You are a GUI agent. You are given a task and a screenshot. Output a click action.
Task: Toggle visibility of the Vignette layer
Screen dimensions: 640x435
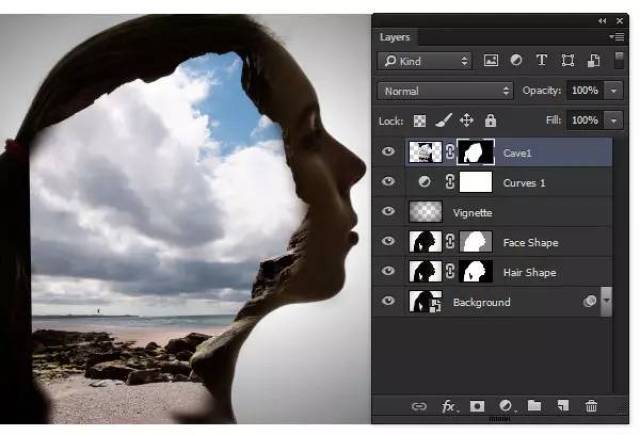pyautogui.click(x=388, y=211)
